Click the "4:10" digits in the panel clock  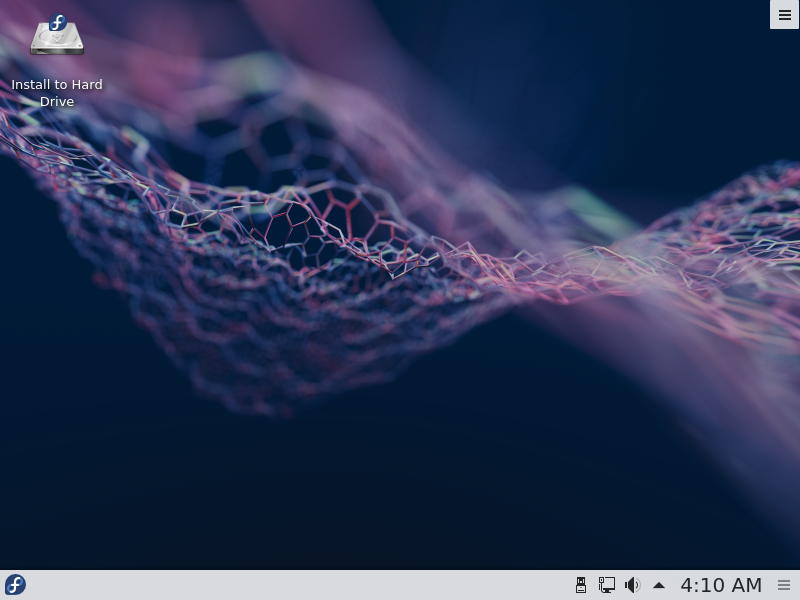[702, 585]
